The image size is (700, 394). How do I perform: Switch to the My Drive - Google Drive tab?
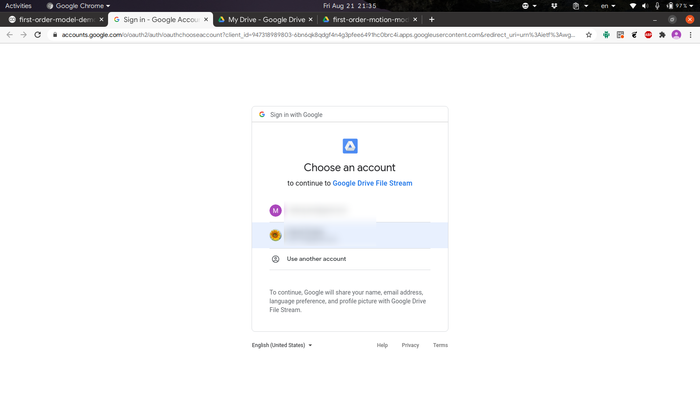coord(265,20)
